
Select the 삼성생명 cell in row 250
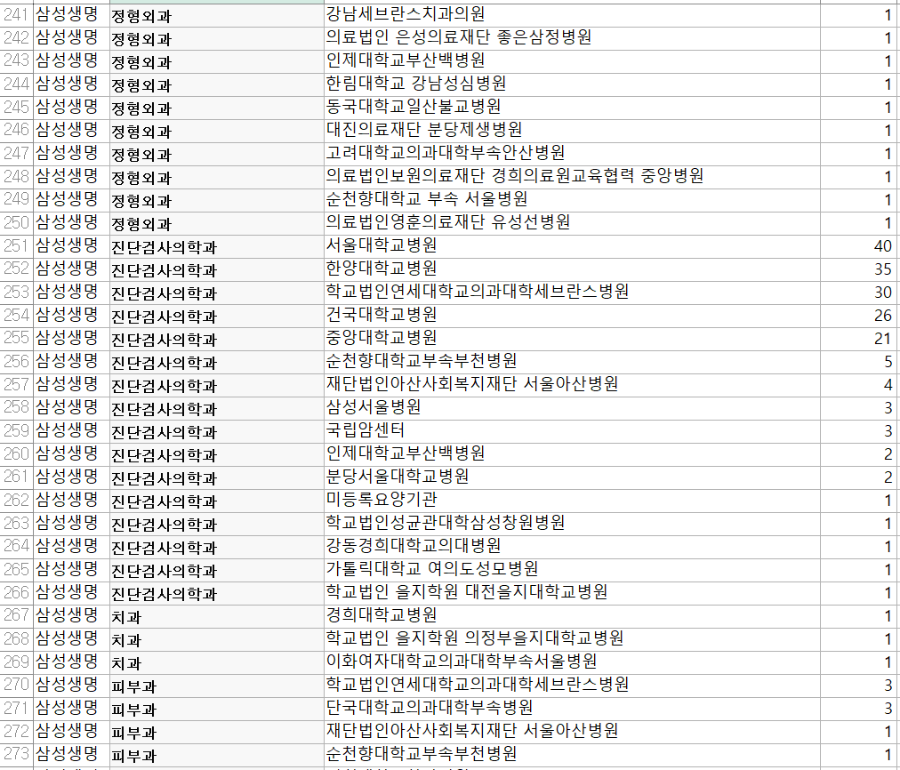point(71,223)
